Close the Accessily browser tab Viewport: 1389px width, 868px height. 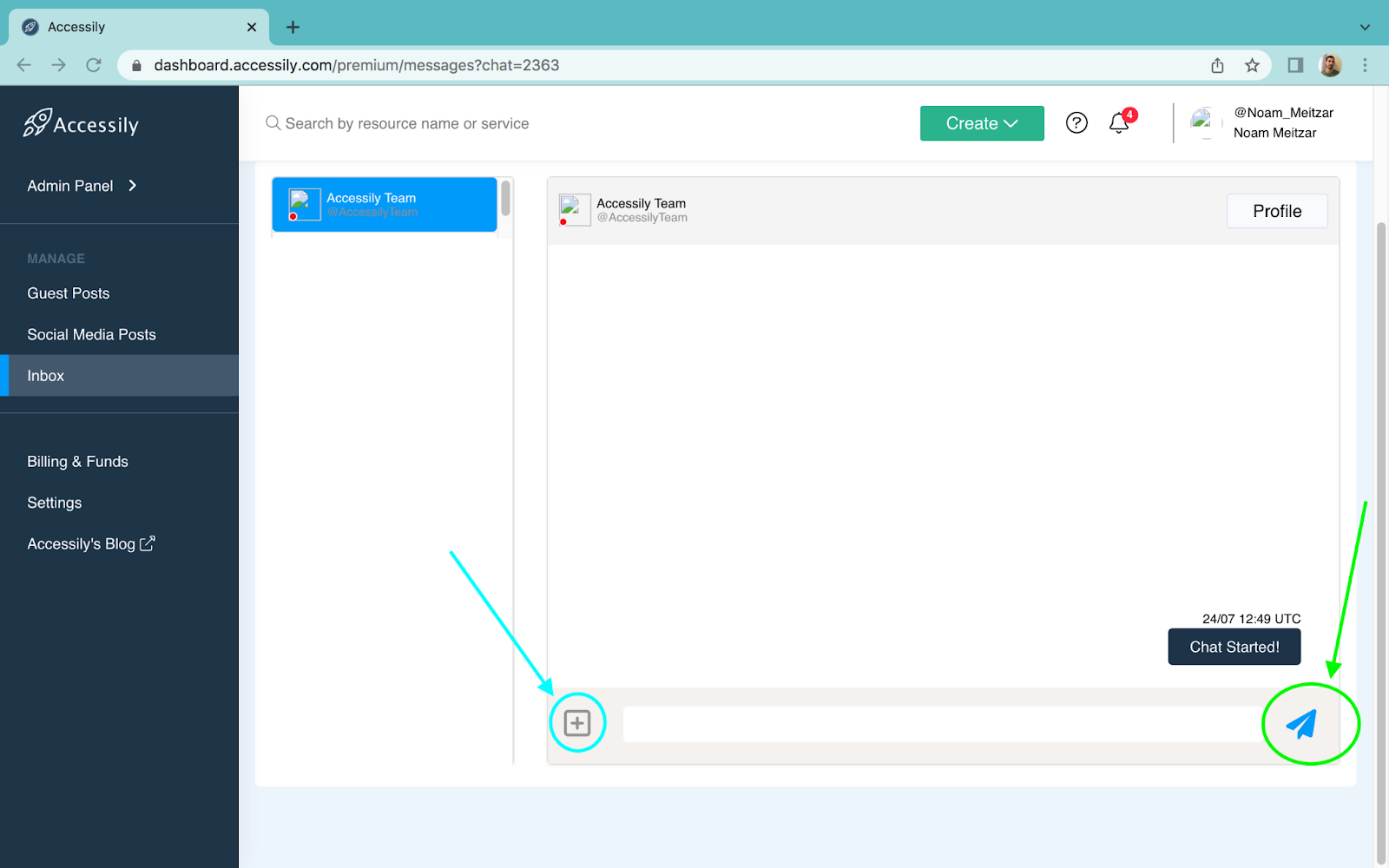[x=252, y=27]
